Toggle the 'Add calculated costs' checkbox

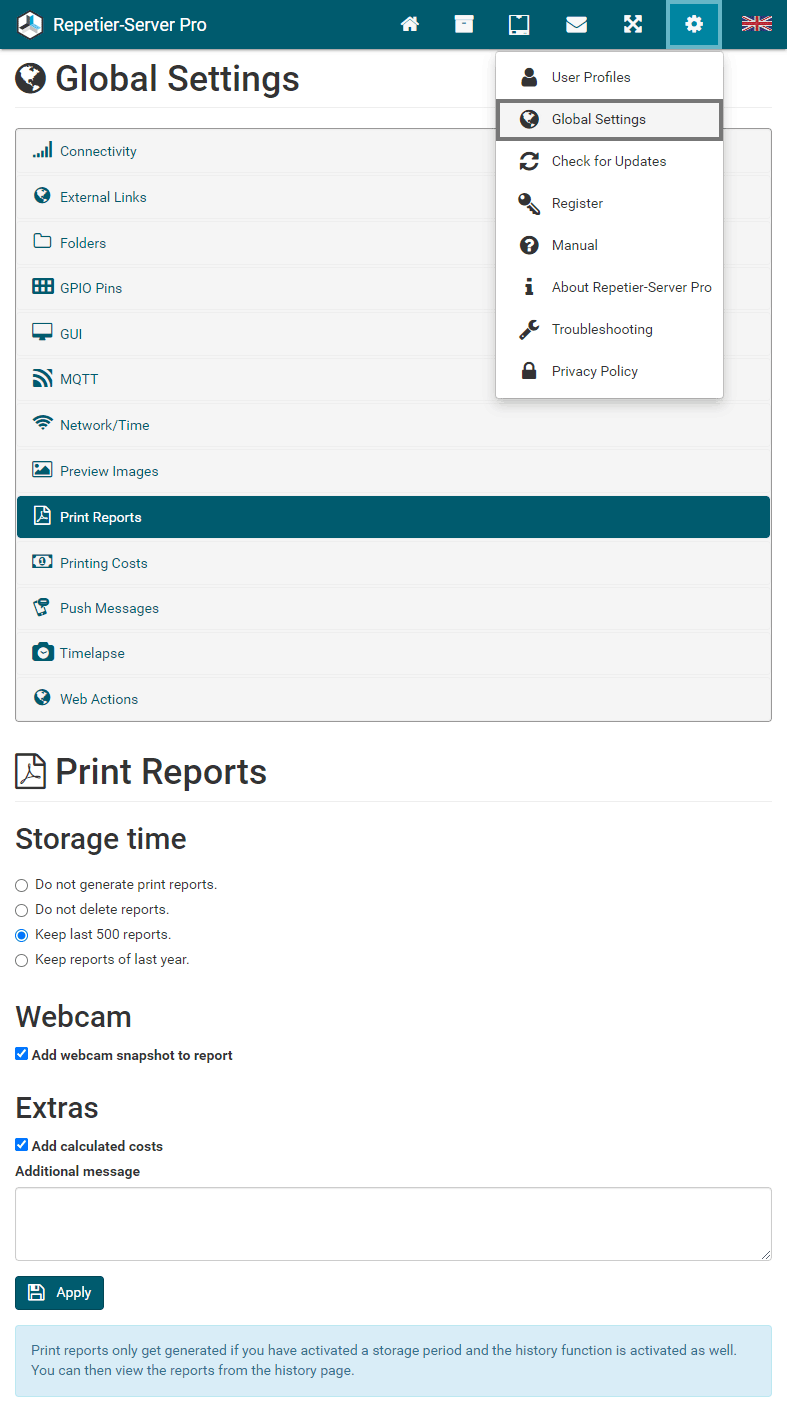[x=22, y=1145]
